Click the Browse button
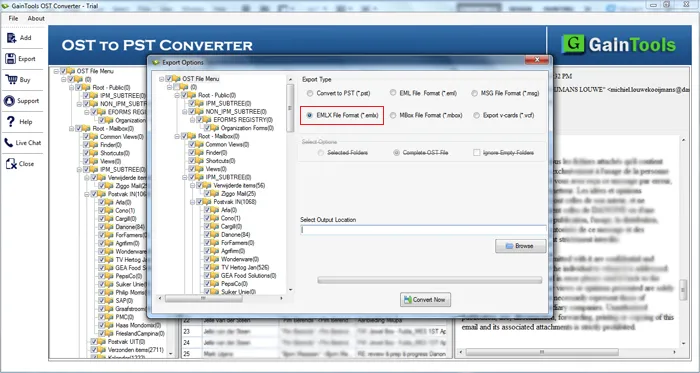The image size is (700, 373). (521, 246)
